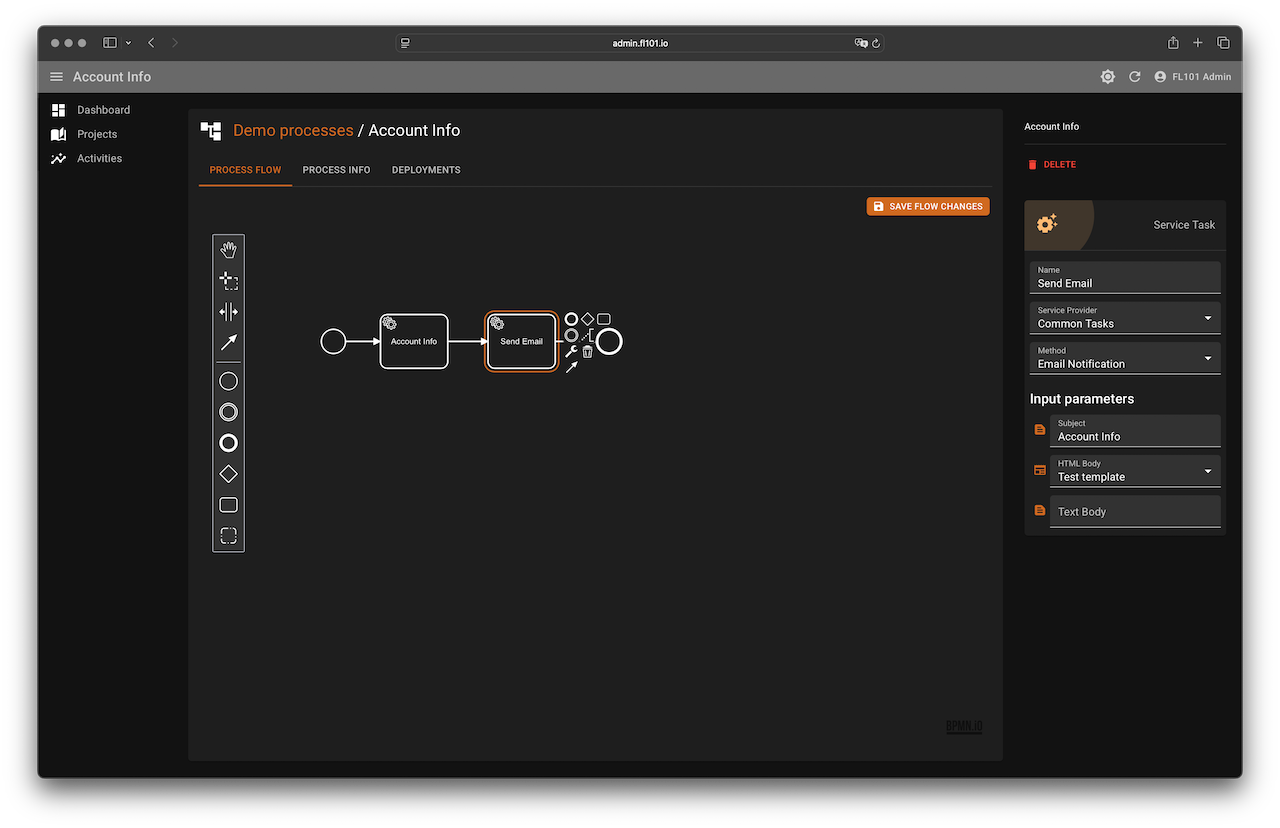Switch to the Process Info tab

pyautogui.click(x=336, y=170)
